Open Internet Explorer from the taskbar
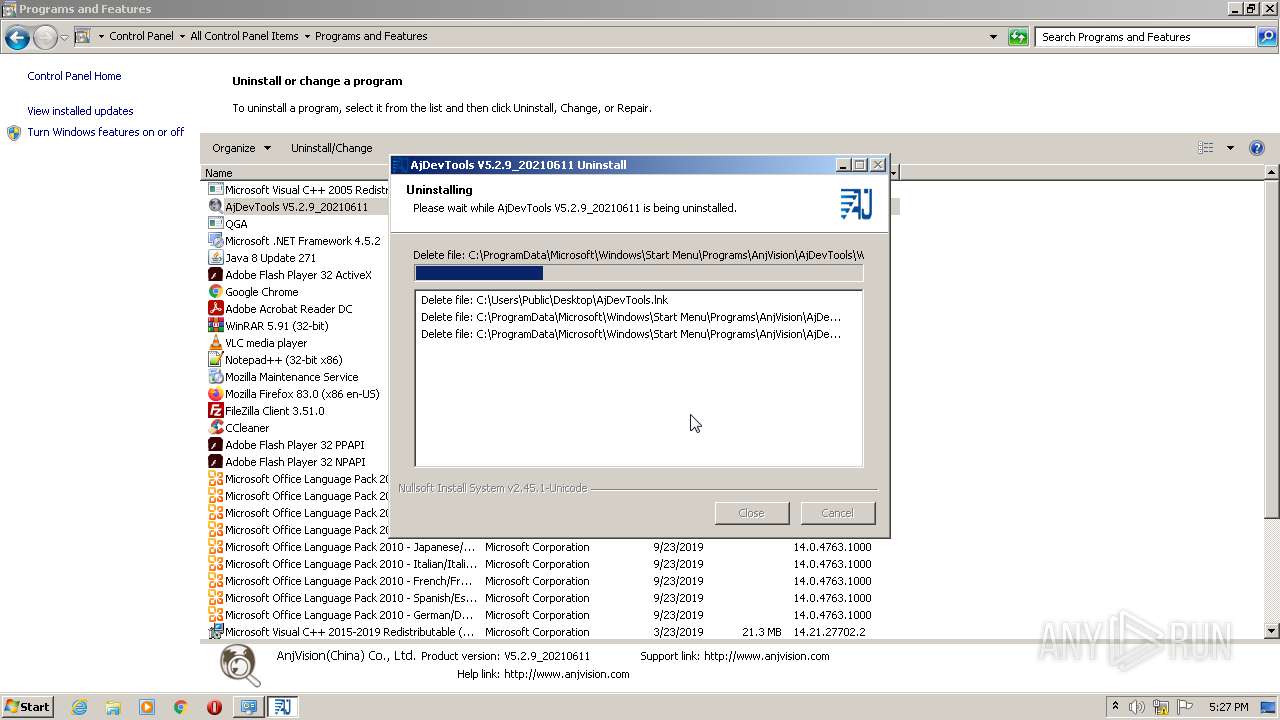1280x720 pixels. tap(79, 707)
